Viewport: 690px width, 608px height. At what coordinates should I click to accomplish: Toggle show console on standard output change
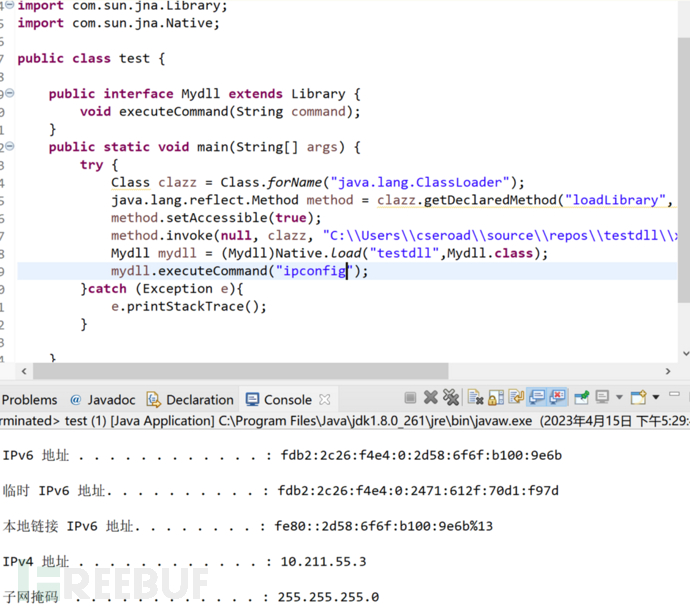click(537, 398)
